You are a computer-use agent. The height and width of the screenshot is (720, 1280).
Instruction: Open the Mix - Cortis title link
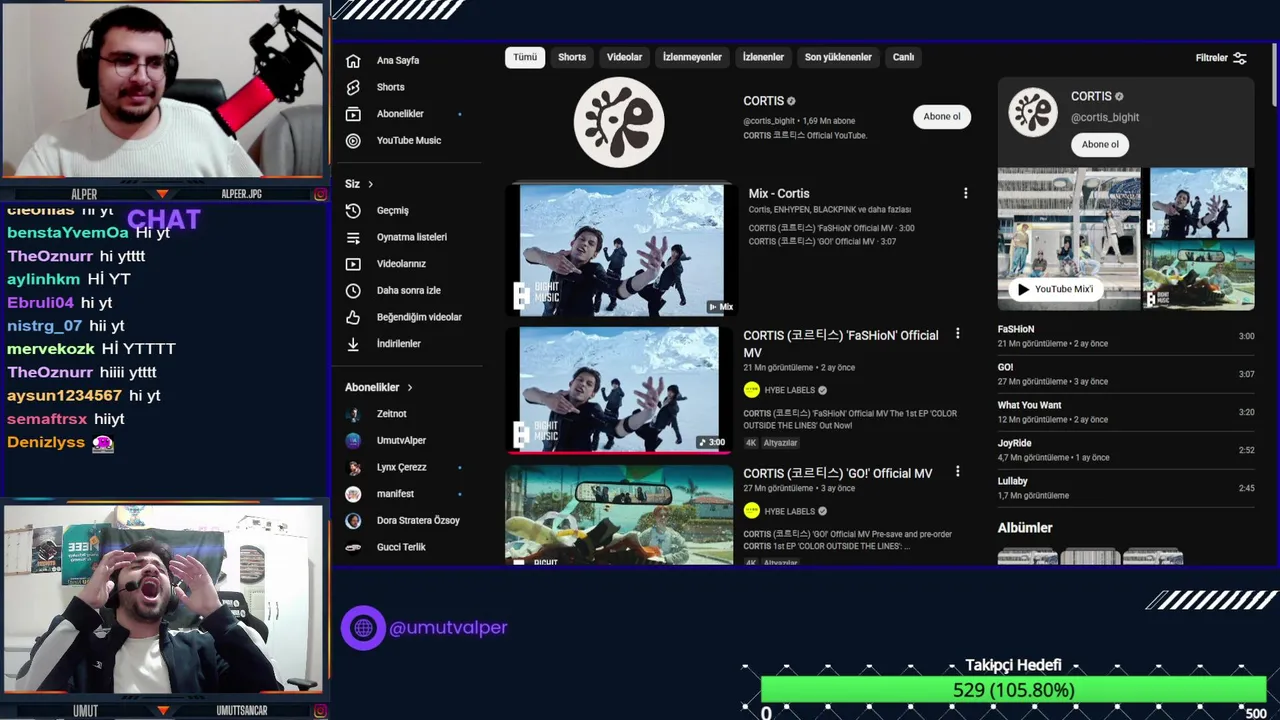779,194
